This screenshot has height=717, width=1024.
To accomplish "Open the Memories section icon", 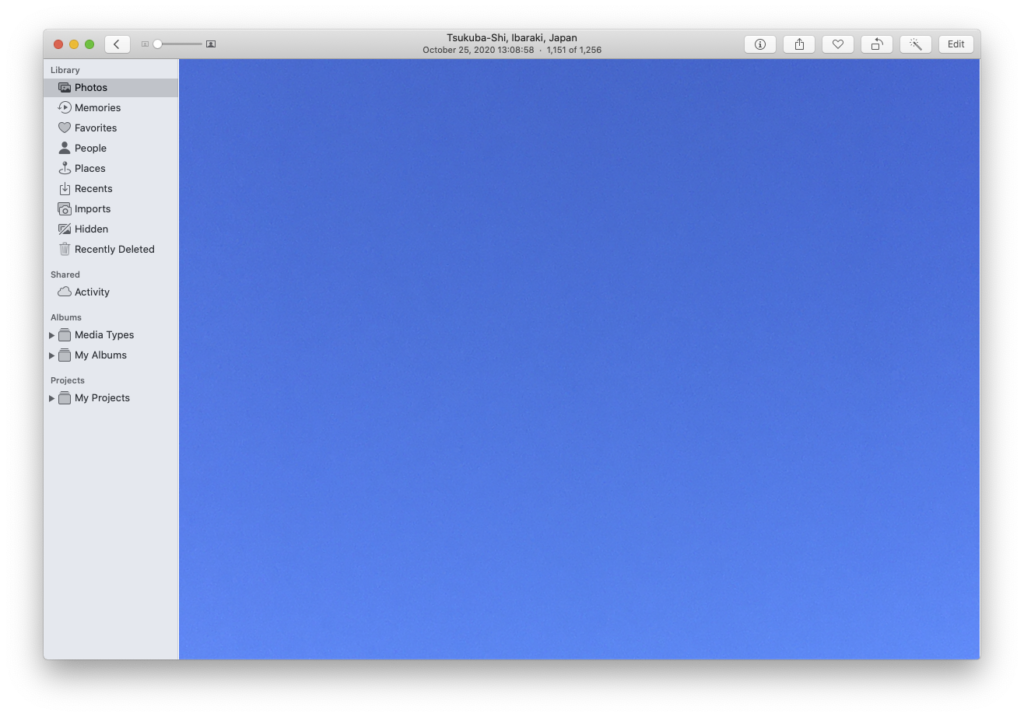I will (65, 108).
